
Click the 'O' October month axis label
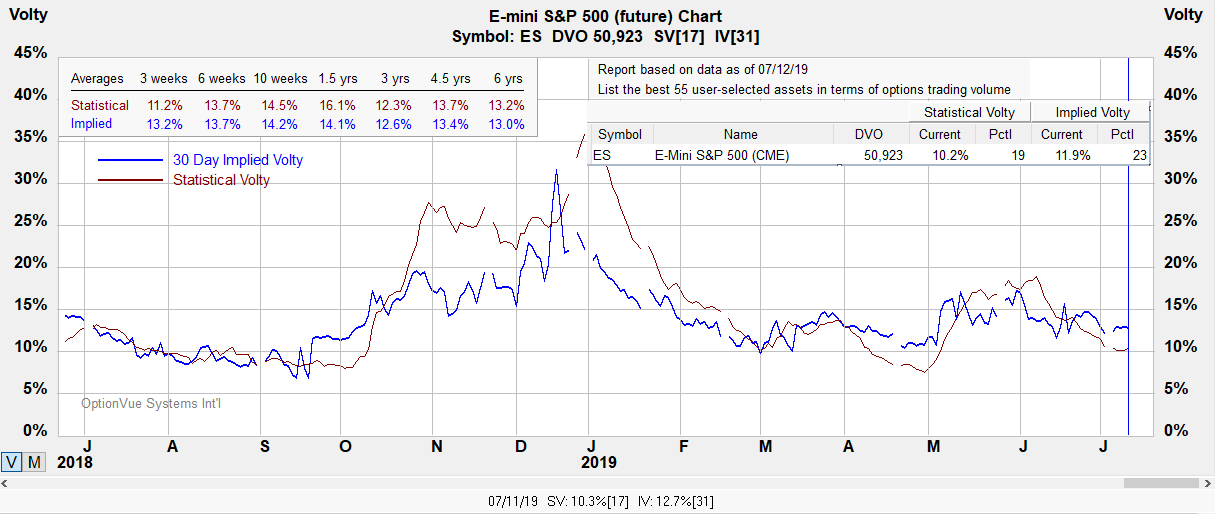click(346, 446)
